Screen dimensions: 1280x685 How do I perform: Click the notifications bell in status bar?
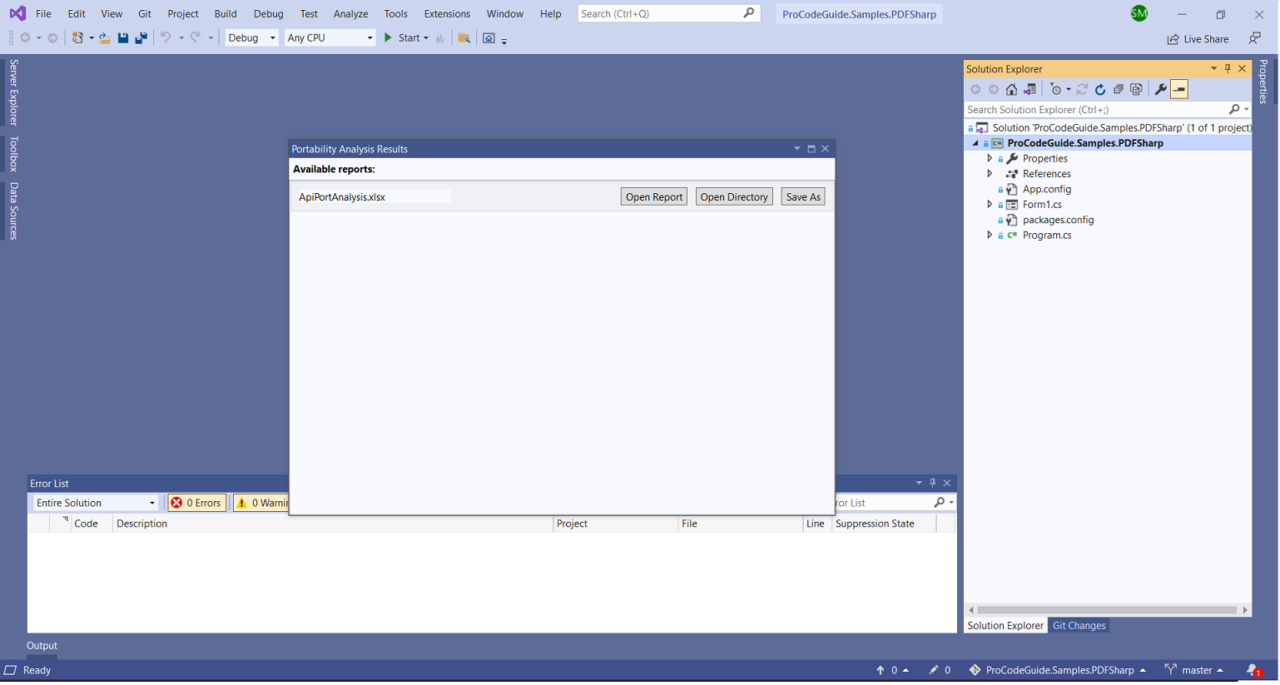[x=1252, y=670]
